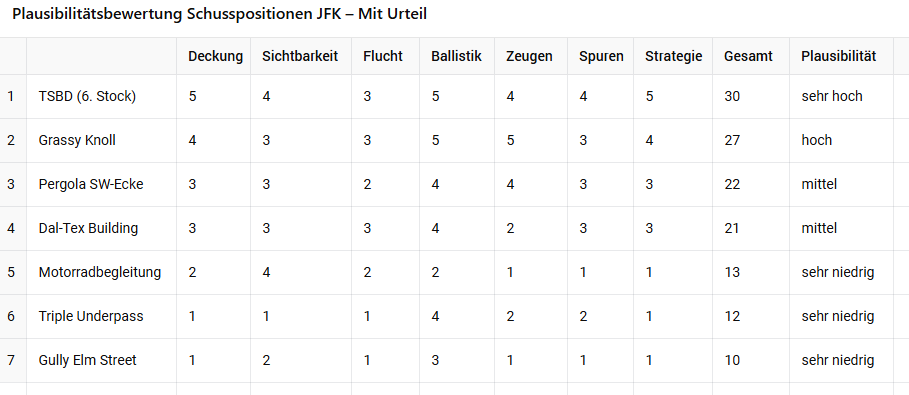
Task: Select the Deckung column header
Action: click(x=213, y=56)
